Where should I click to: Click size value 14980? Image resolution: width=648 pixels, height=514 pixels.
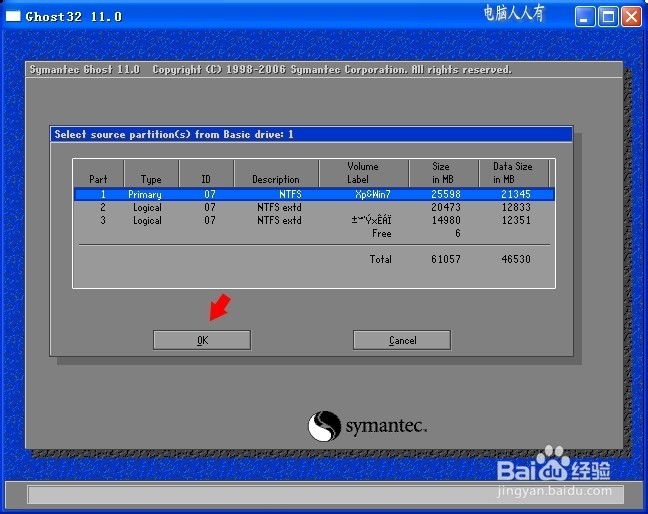[x=446, y=220]
